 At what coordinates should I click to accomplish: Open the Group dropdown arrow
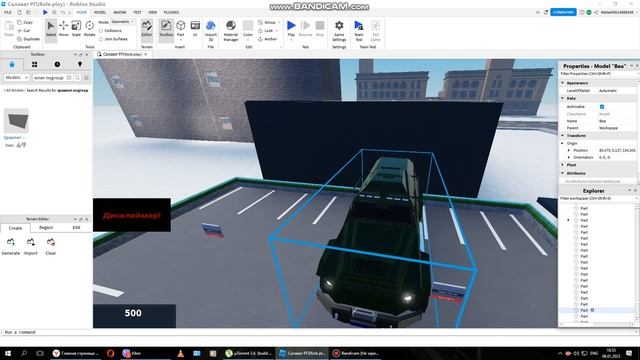279,22
